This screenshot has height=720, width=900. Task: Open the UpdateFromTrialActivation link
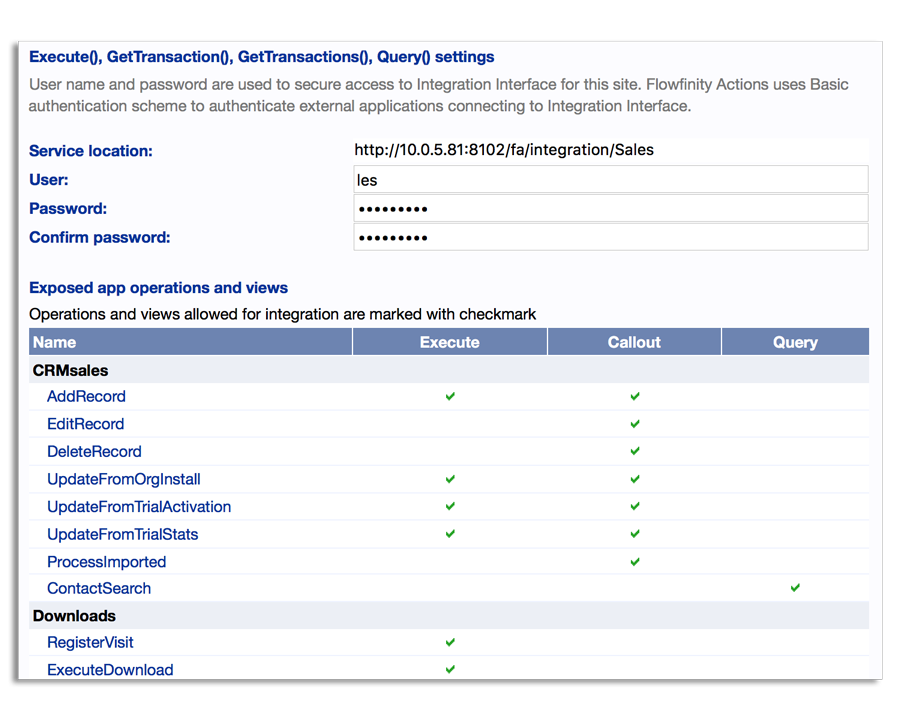139,507
